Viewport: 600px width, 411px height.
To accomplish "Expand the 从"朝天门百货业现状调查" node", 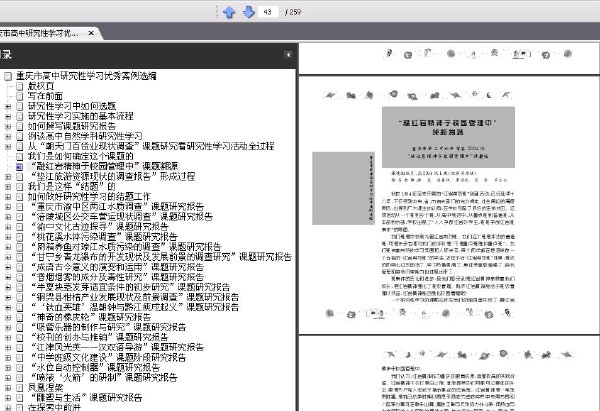I will 8,146.
